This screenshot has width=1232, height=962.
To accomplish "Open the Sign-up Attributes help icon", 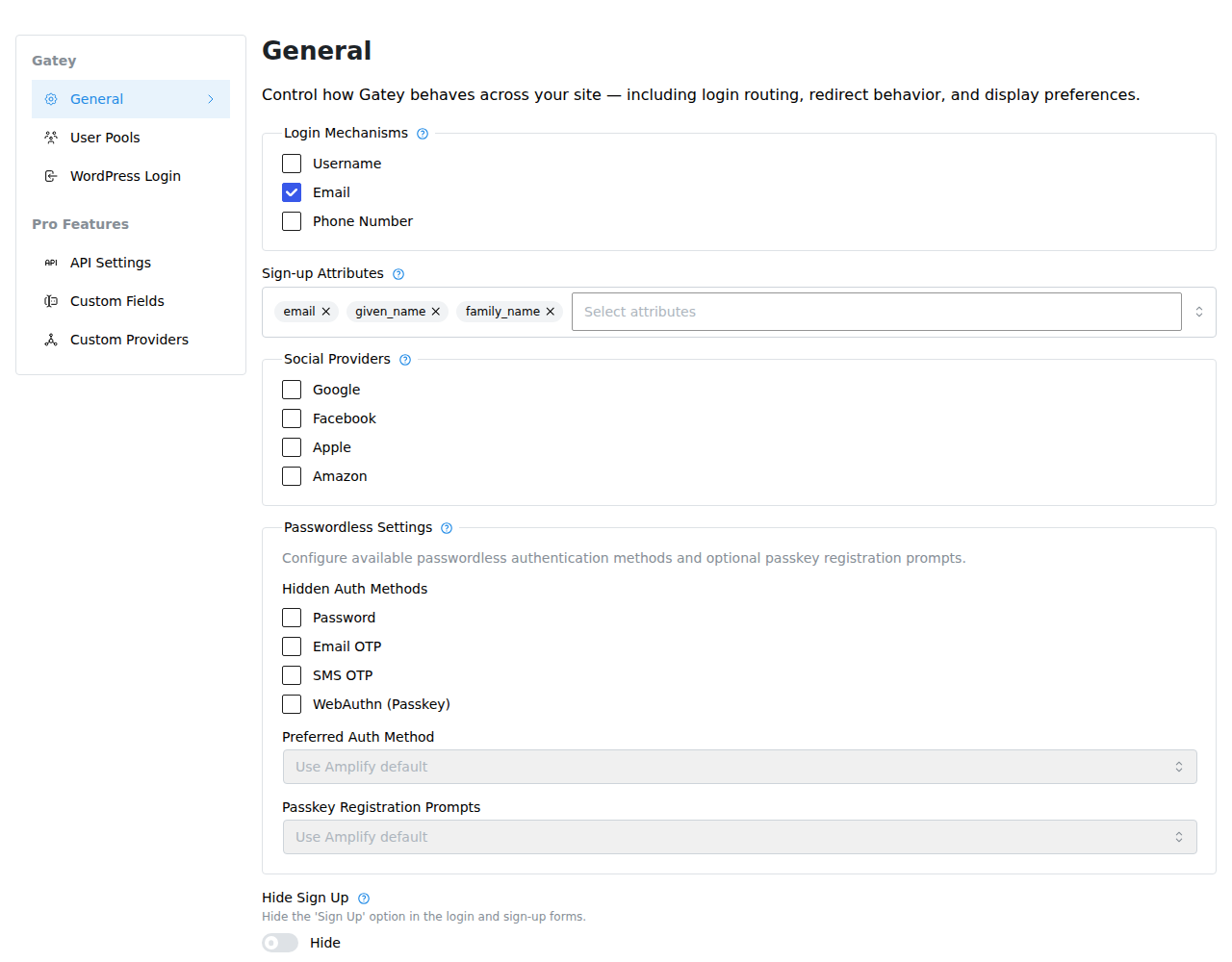I will [x=398, y=274].
